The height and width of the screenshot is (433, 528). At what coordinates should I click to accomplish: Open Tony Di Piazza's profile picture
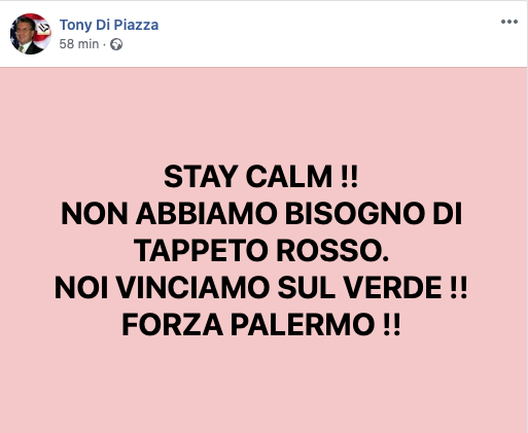[30, 34]
